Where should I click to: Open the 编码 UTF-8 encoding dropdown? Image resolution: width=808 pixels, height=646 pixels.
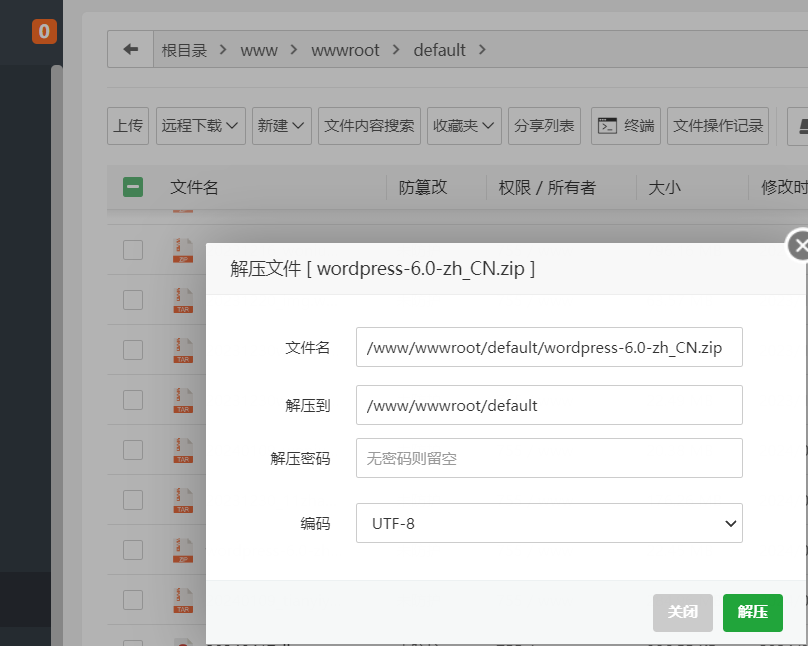(x=549, y=523)
